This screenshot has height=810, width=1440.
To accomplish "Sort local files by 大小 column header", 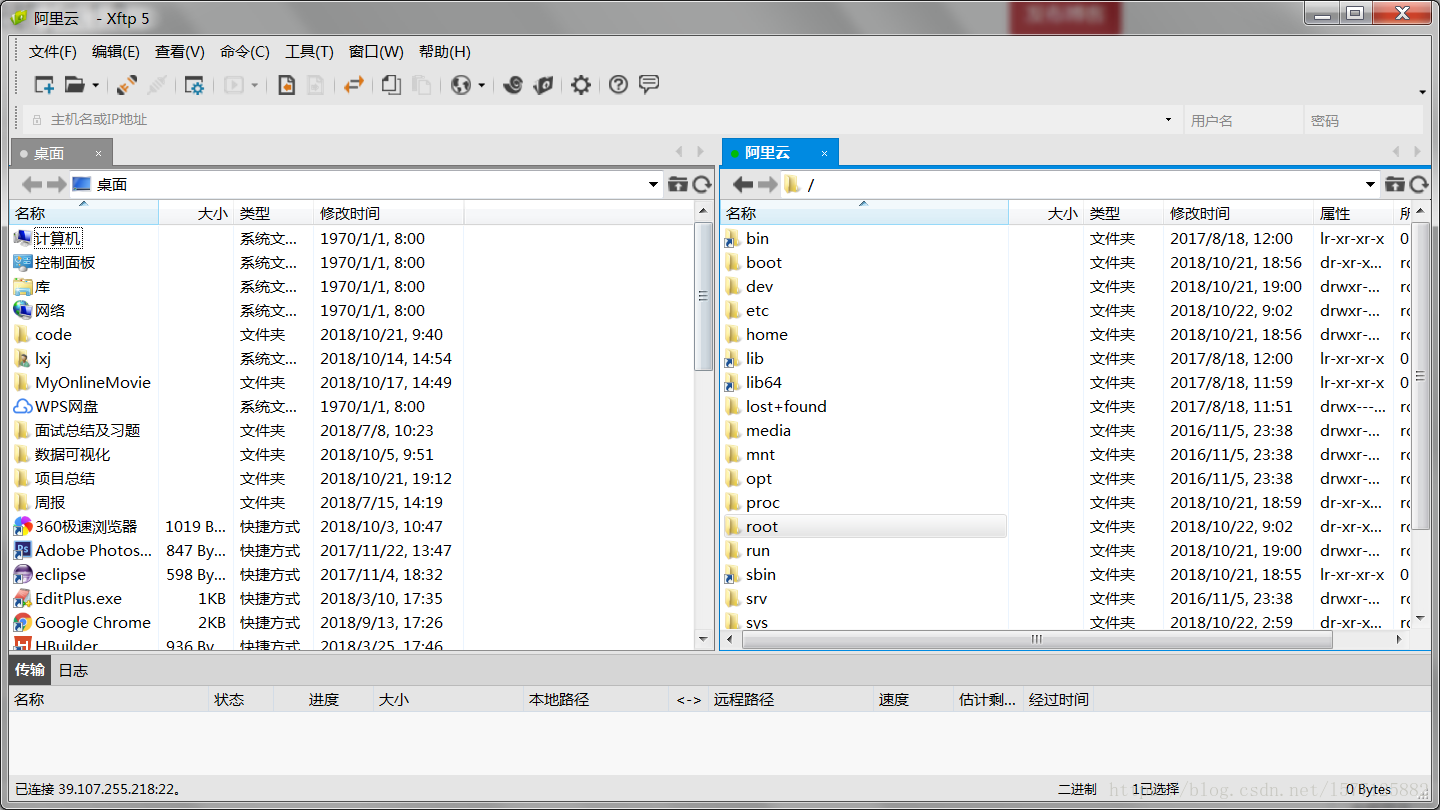I will coord(196,213).
